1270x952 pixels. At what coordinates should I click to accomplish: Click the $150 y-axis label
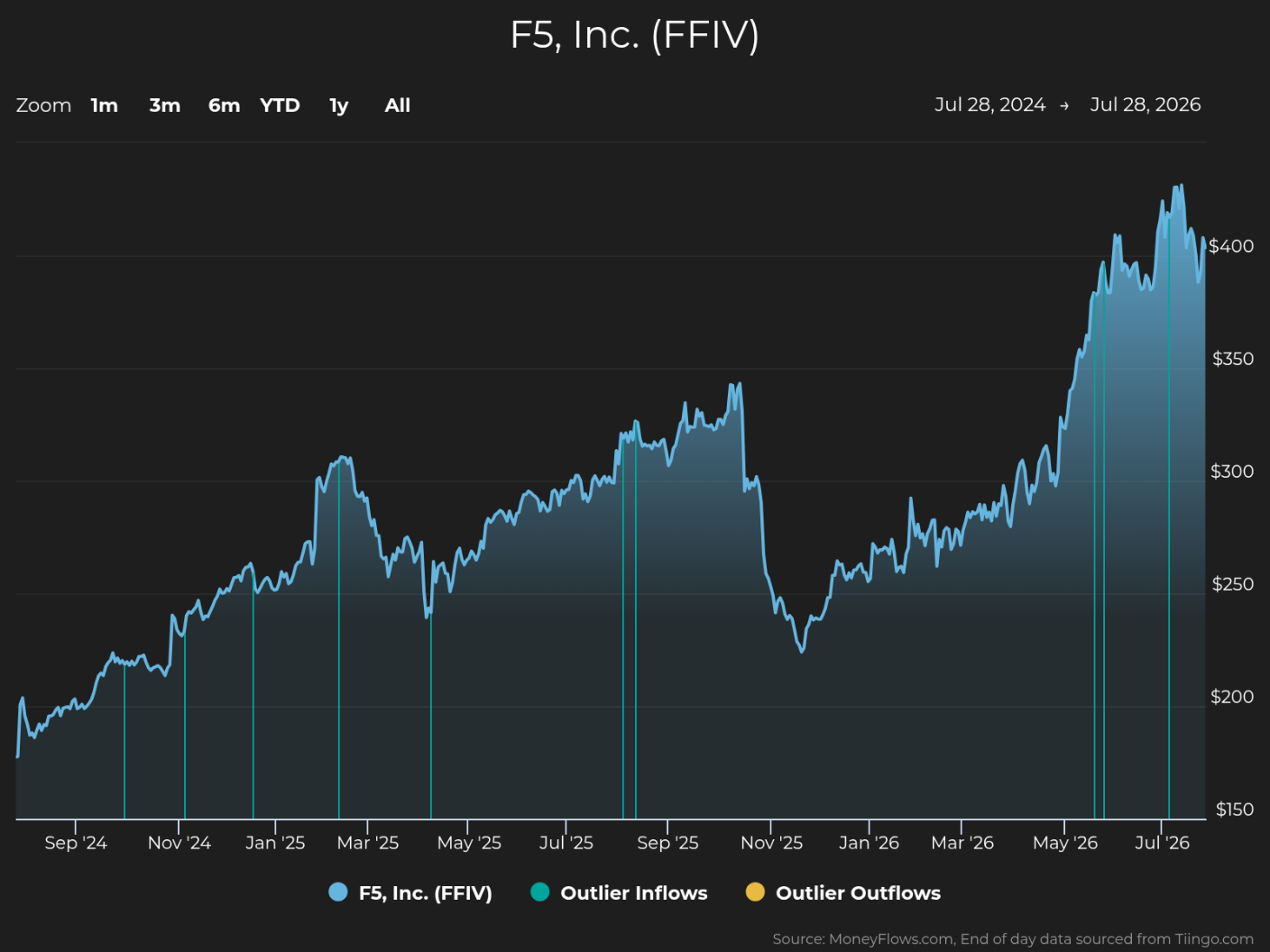point(1235,810)
